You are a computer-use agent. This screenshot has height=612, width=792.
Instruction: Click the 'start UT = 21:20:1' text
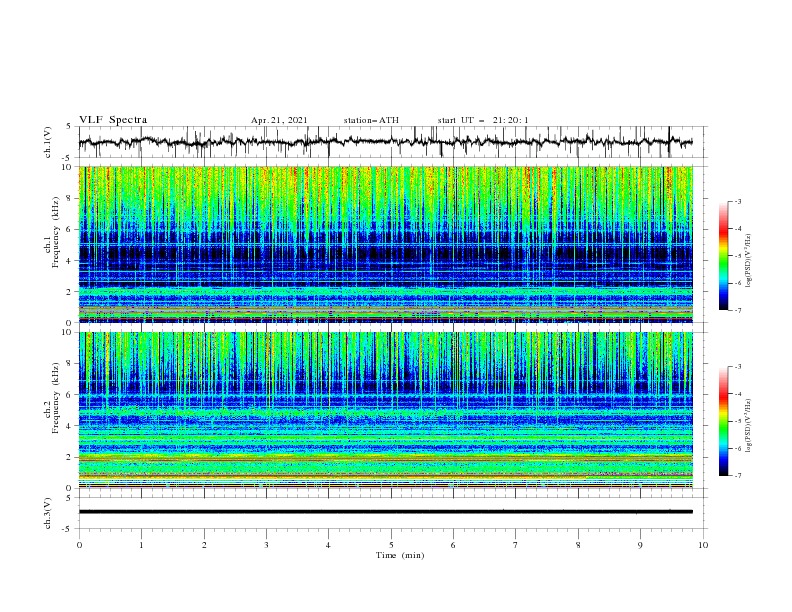click(483, 120)
